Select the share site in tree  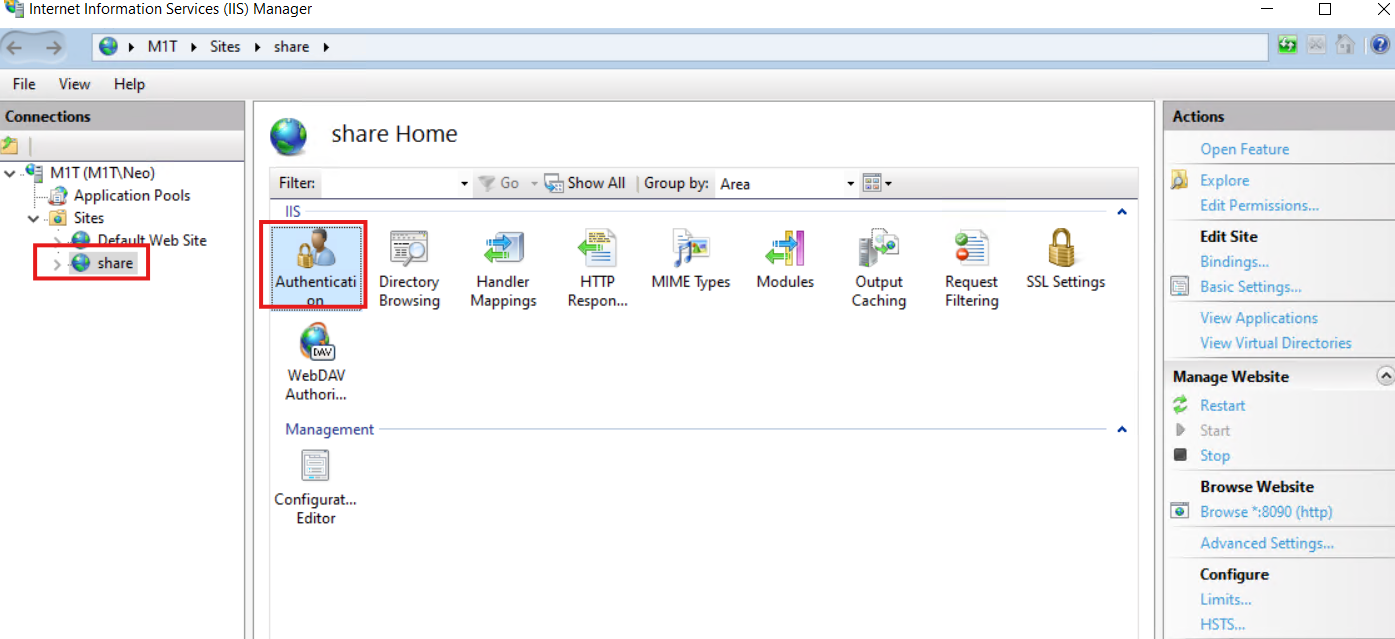point(115,263)
